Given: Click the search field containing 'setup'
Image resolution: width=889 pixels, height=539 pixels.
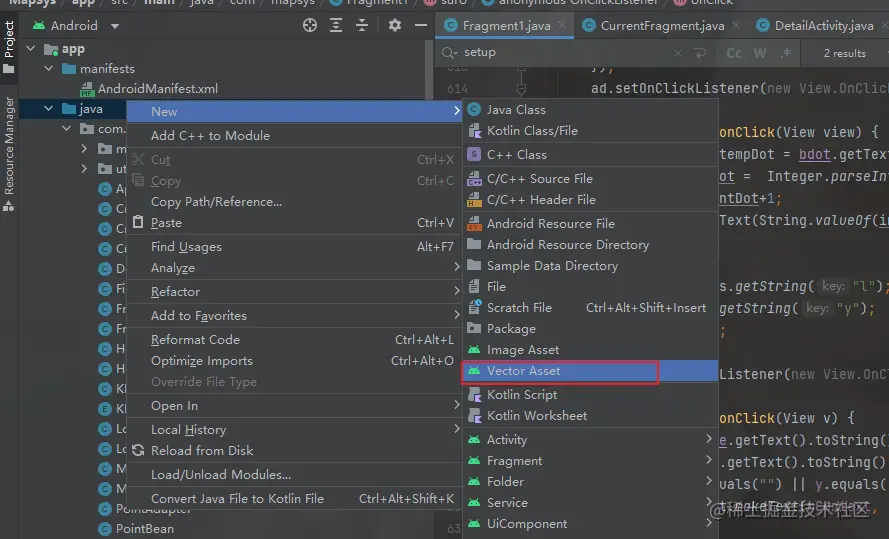Looking at the screenshot, I should 561,52.
